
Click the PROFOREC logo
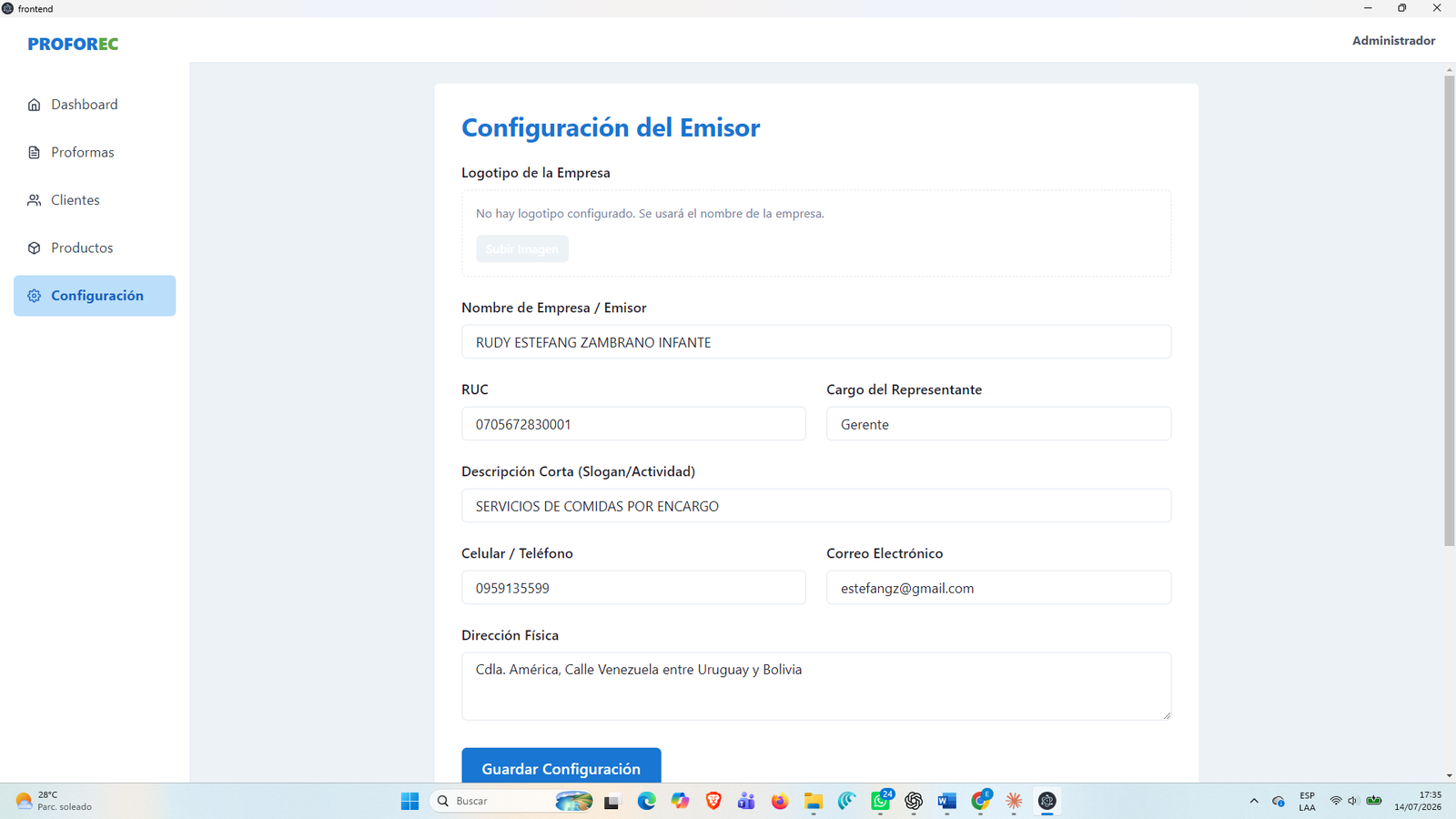click(x=73, y=44)
